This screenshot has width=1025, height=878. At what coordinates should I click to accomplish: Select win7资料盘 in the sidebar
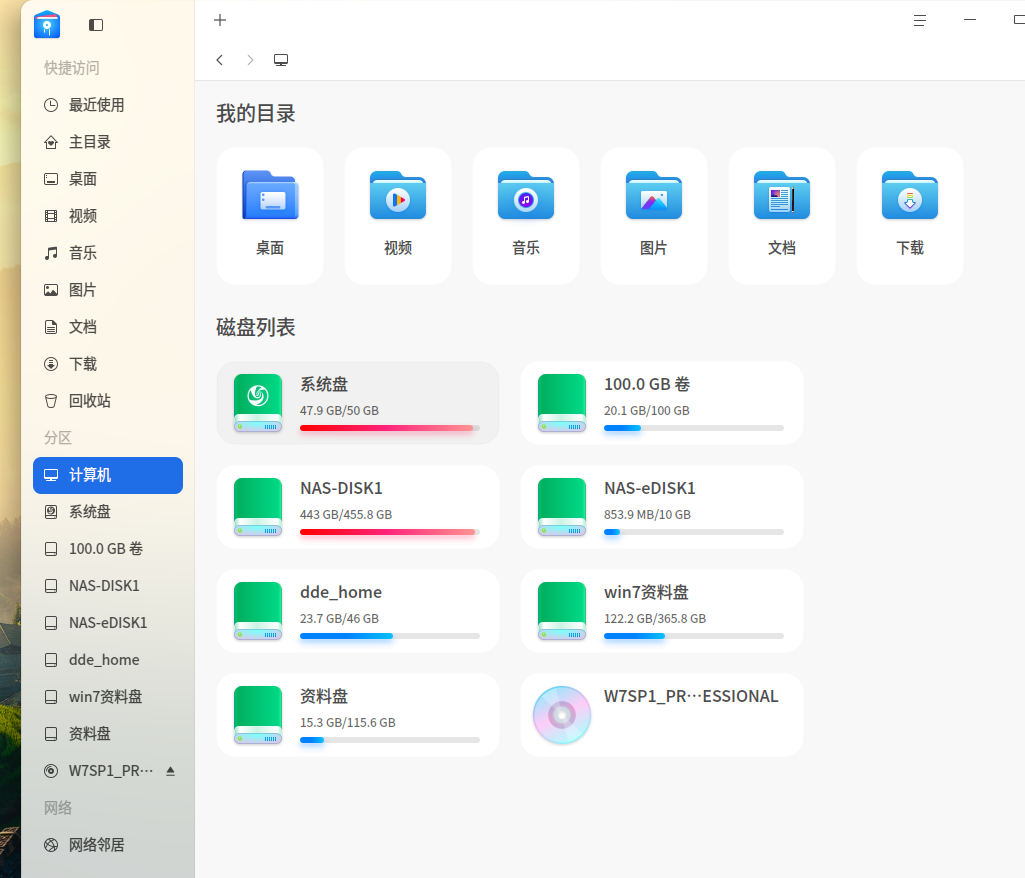108,697
